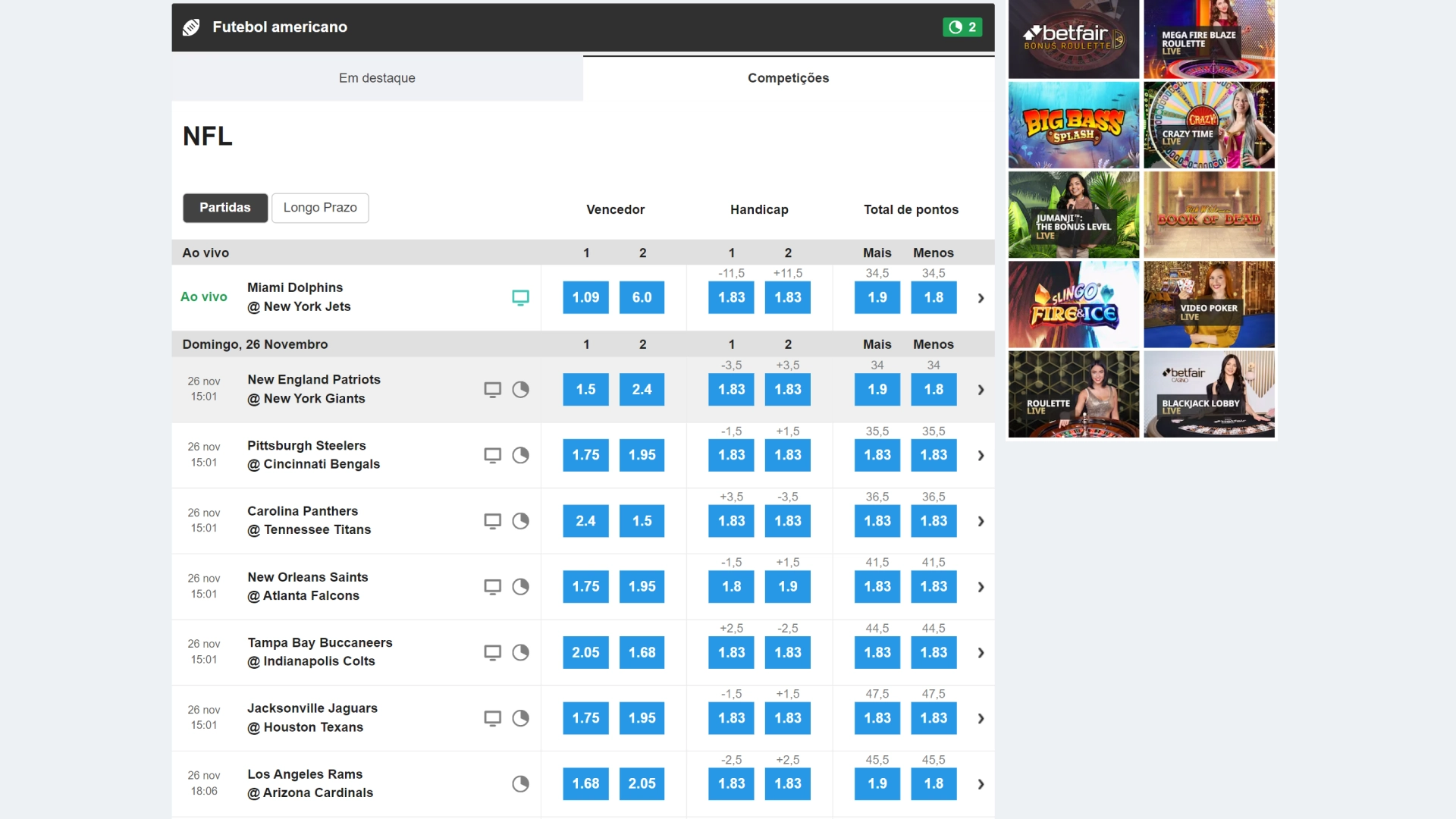
Task: Open the Big Bass Splash game
Action: click(x=1073, y=124)
